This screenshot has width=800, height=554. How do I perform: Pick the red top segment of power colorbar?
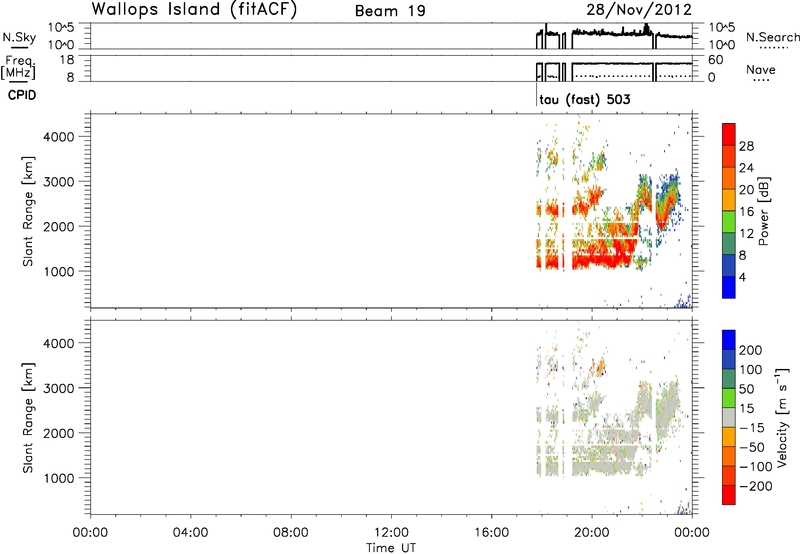click(729, 135)
